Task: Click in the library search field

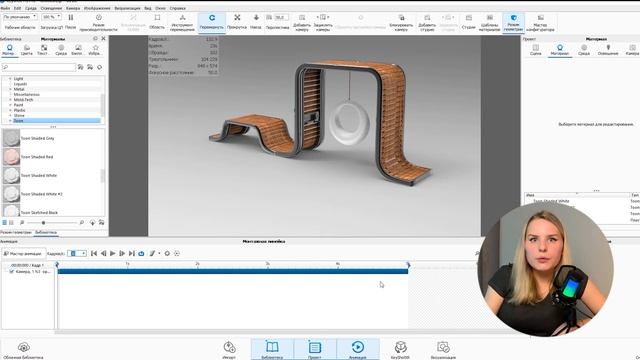Action: pos(39,67)
